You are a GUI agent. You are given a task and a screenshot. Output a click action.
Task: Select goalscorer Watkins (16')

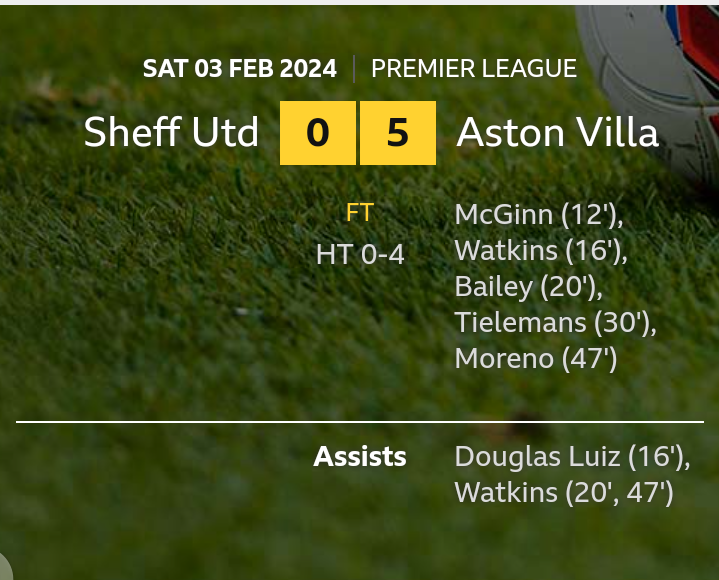coord(541,250)
